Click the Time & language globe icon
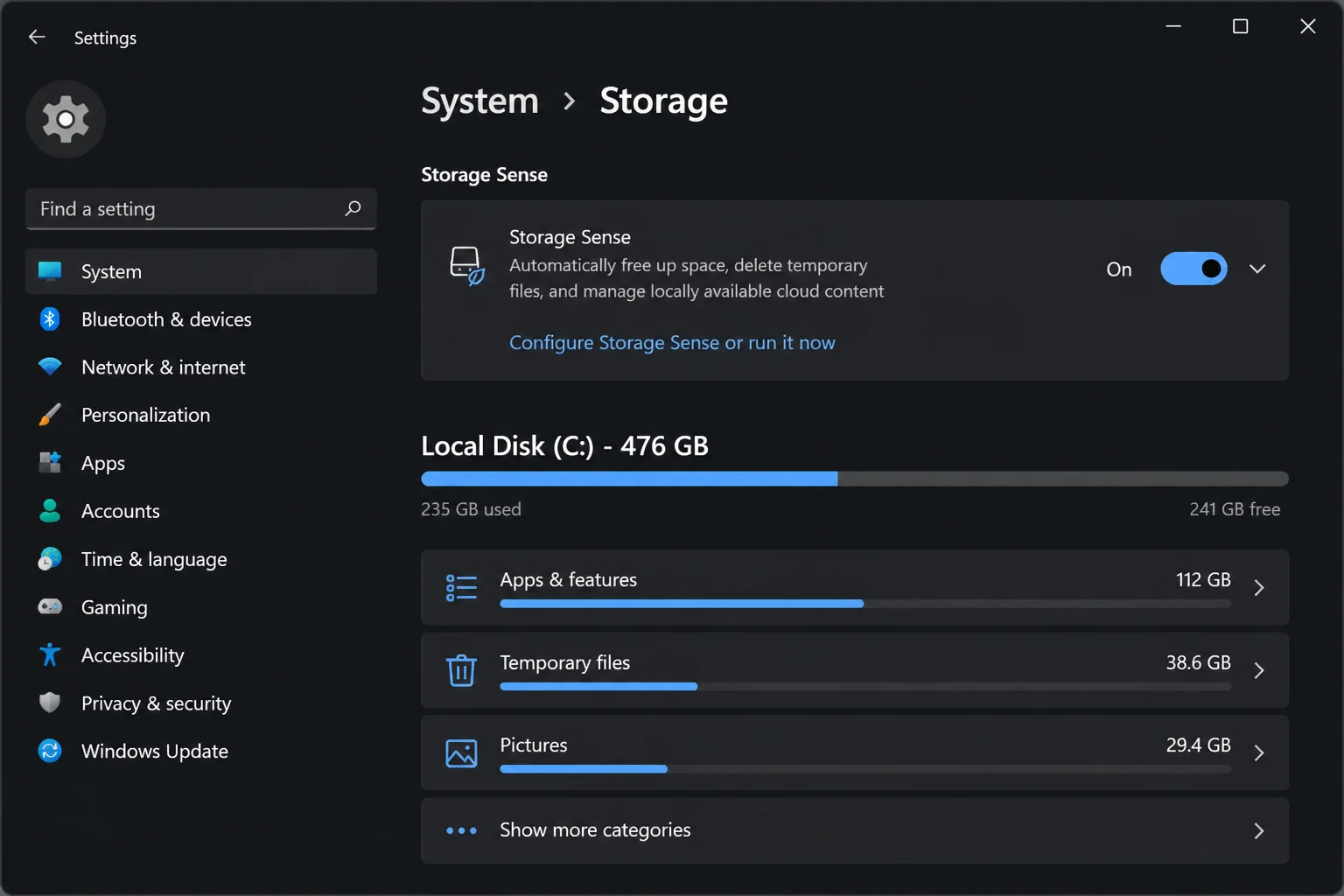The height and width of the screenshot is (896, 1344). [50, 558]
